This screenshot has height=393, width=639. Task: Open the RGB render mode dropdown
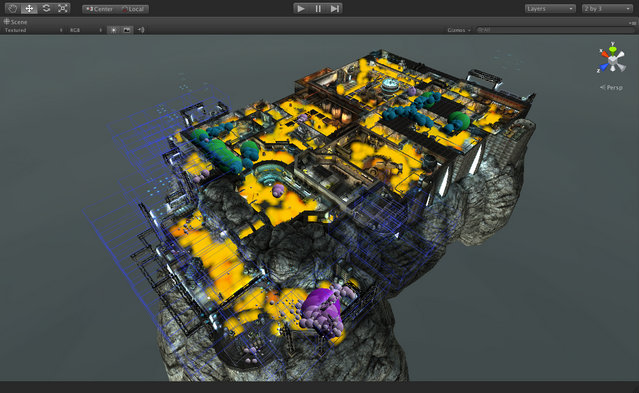point(86,30)
